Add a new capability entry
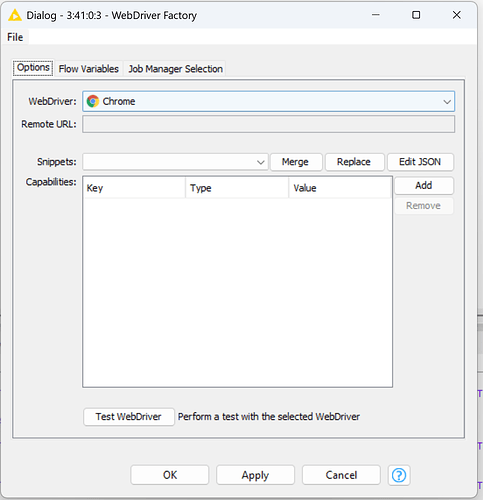The height and width of the screenshot is (500, 483). [x=424, y=185]
